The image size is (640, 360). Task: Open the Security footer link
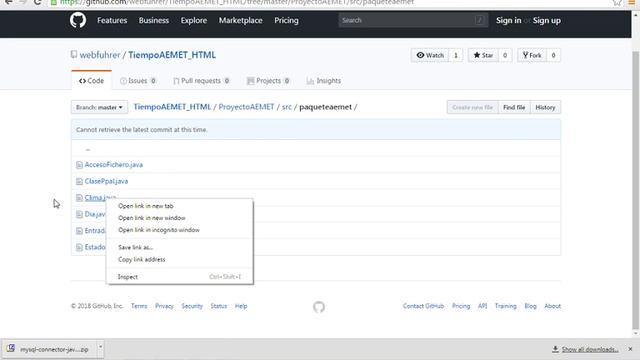click(192, 306)
